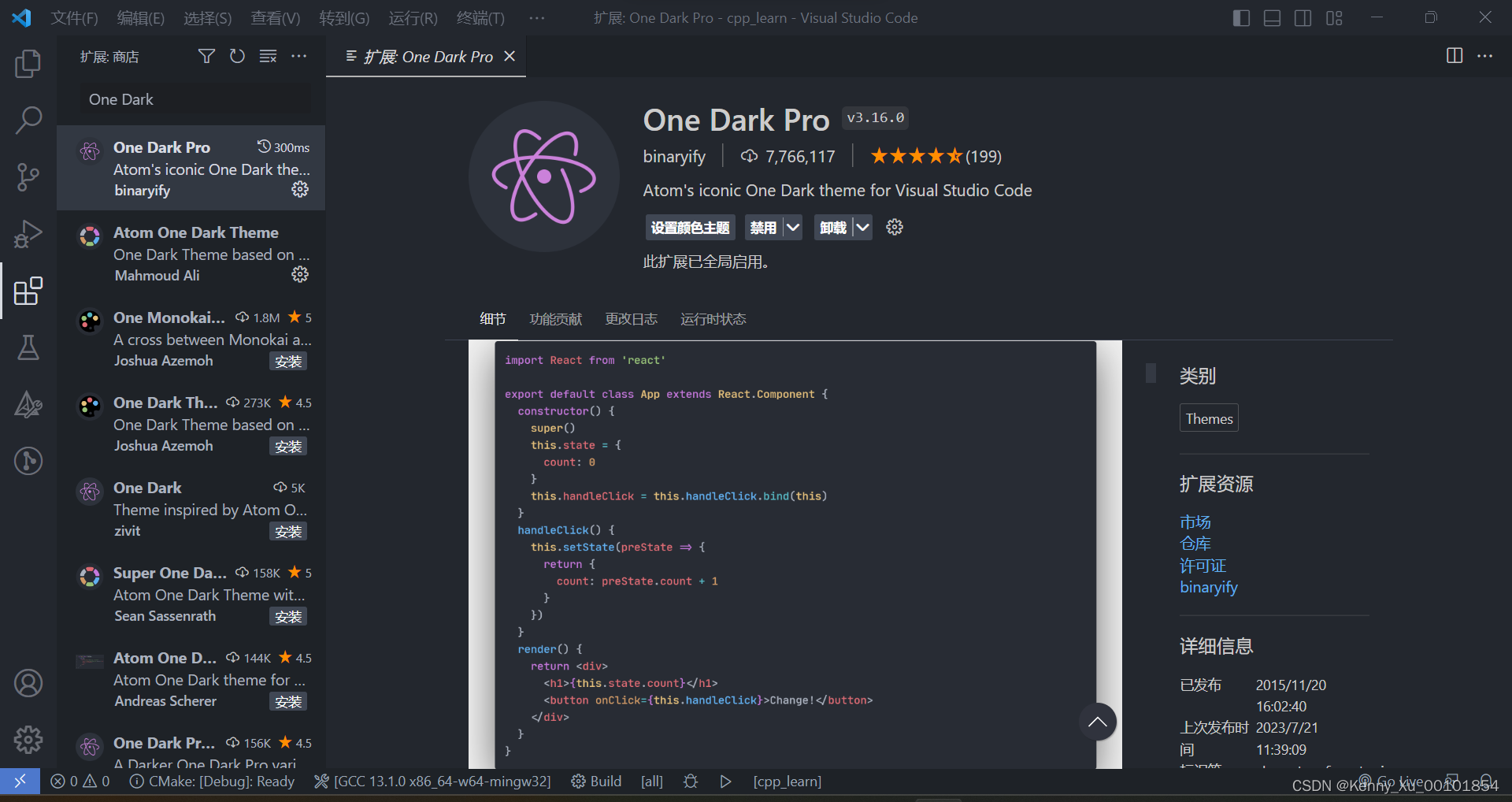Refresh the extensions list

pos(237,56)
